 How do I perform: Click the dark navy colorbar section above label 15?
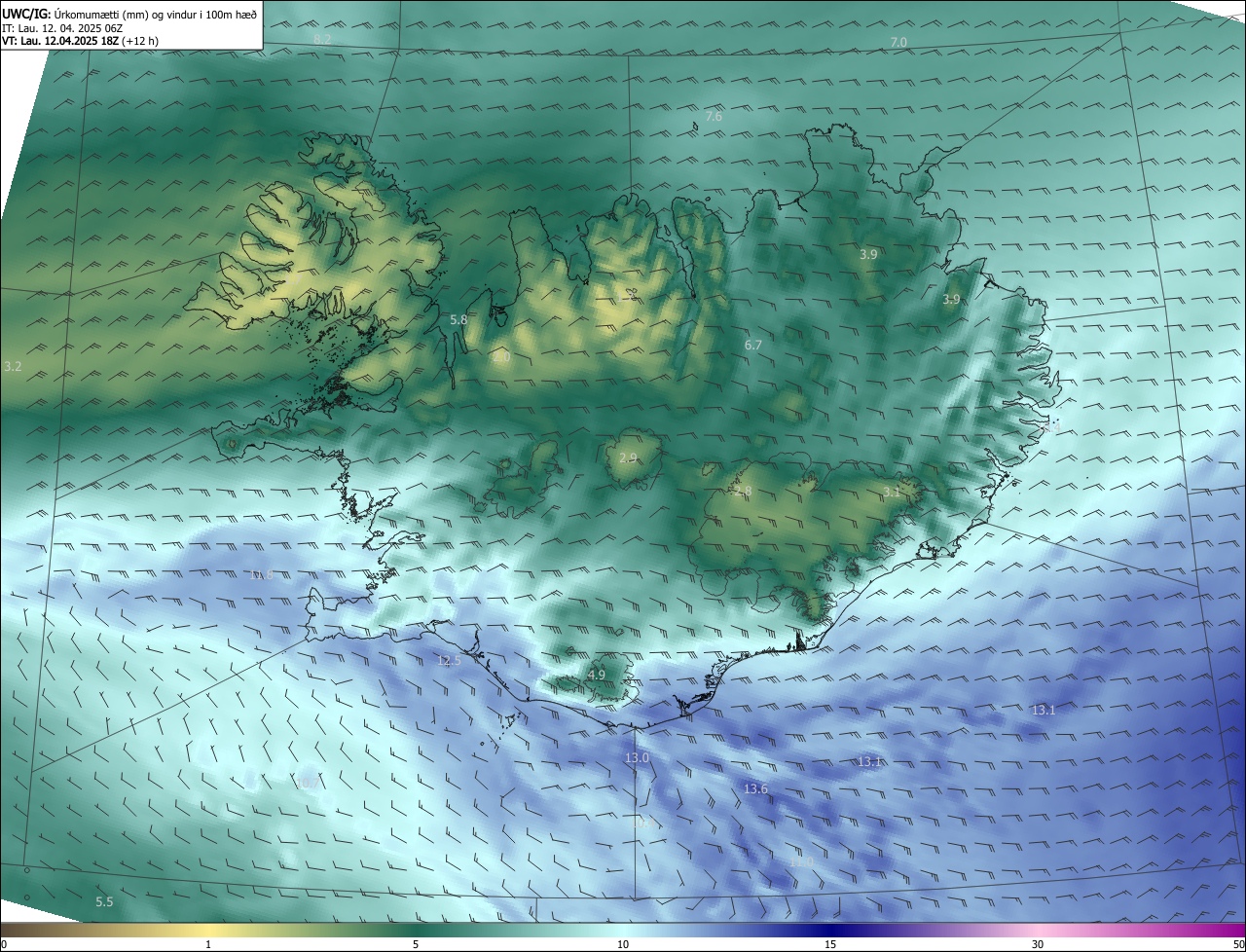[830, 931]
